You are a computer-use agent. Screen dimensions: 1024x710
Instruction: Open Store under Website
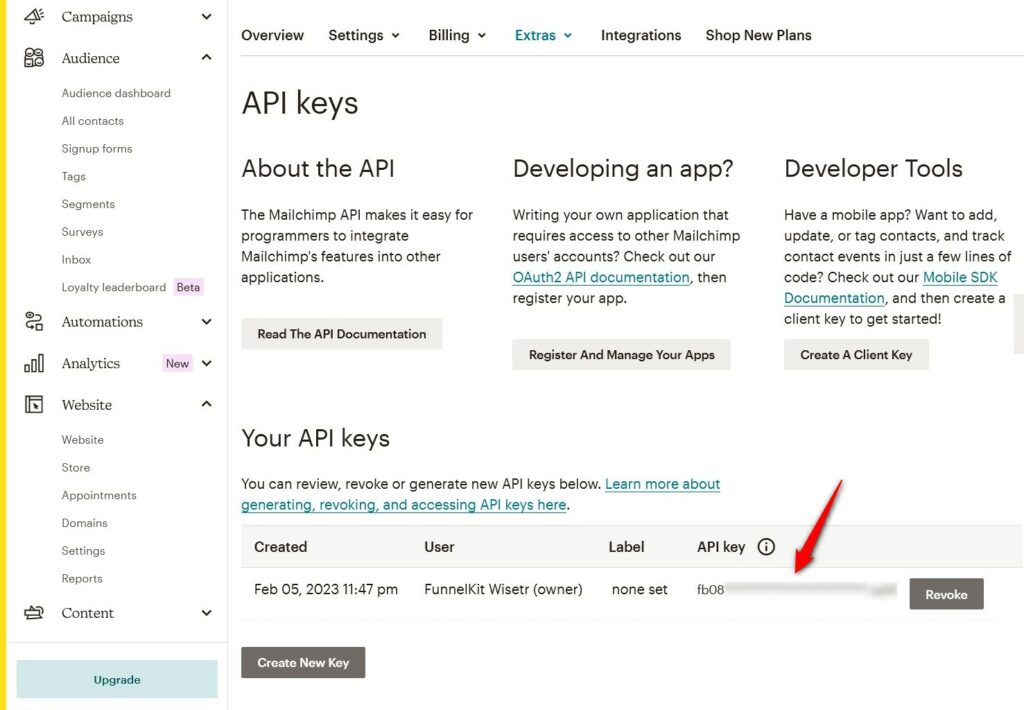point(76,468)
